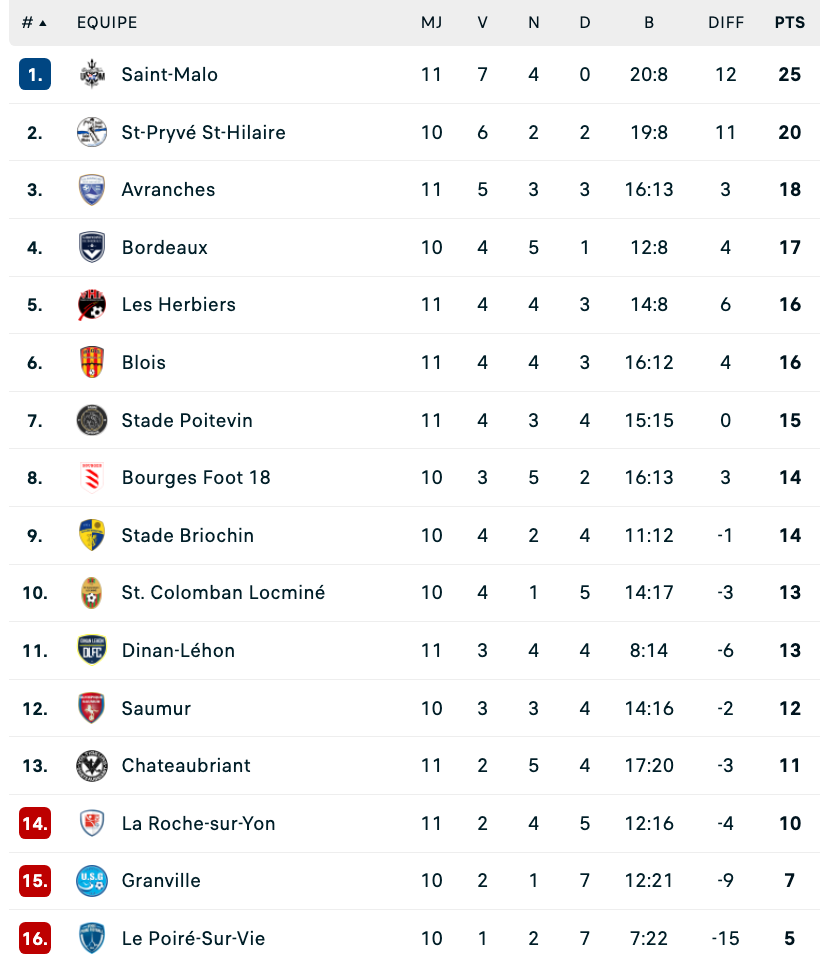Select the Bourges Foot 18 logo
The image size is (820, 966).
(x=92, y=477)
